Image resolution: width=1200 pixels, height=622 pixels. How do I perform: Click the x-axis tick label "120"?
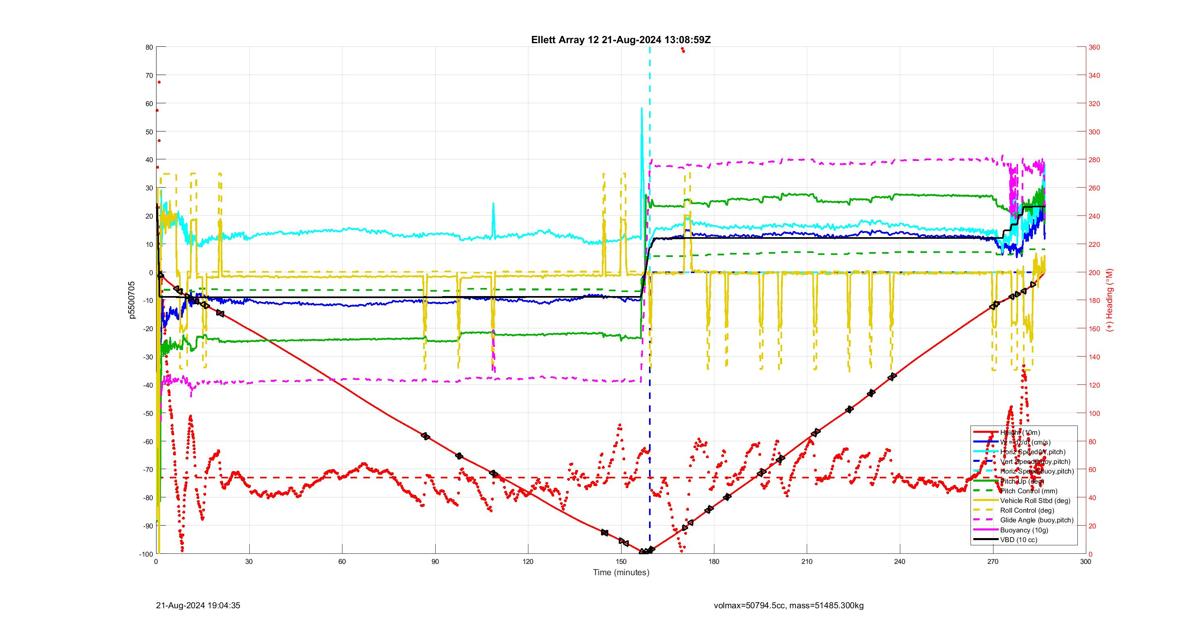[x=528, y=562]
